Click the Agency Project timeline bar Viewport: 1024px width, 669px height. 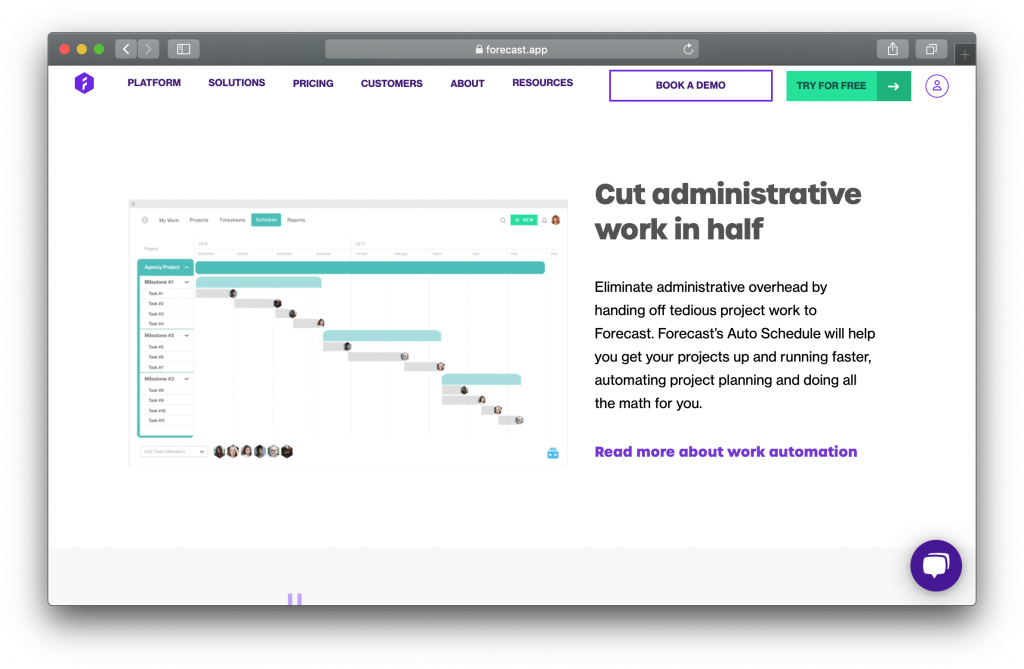tap(370, 267)
